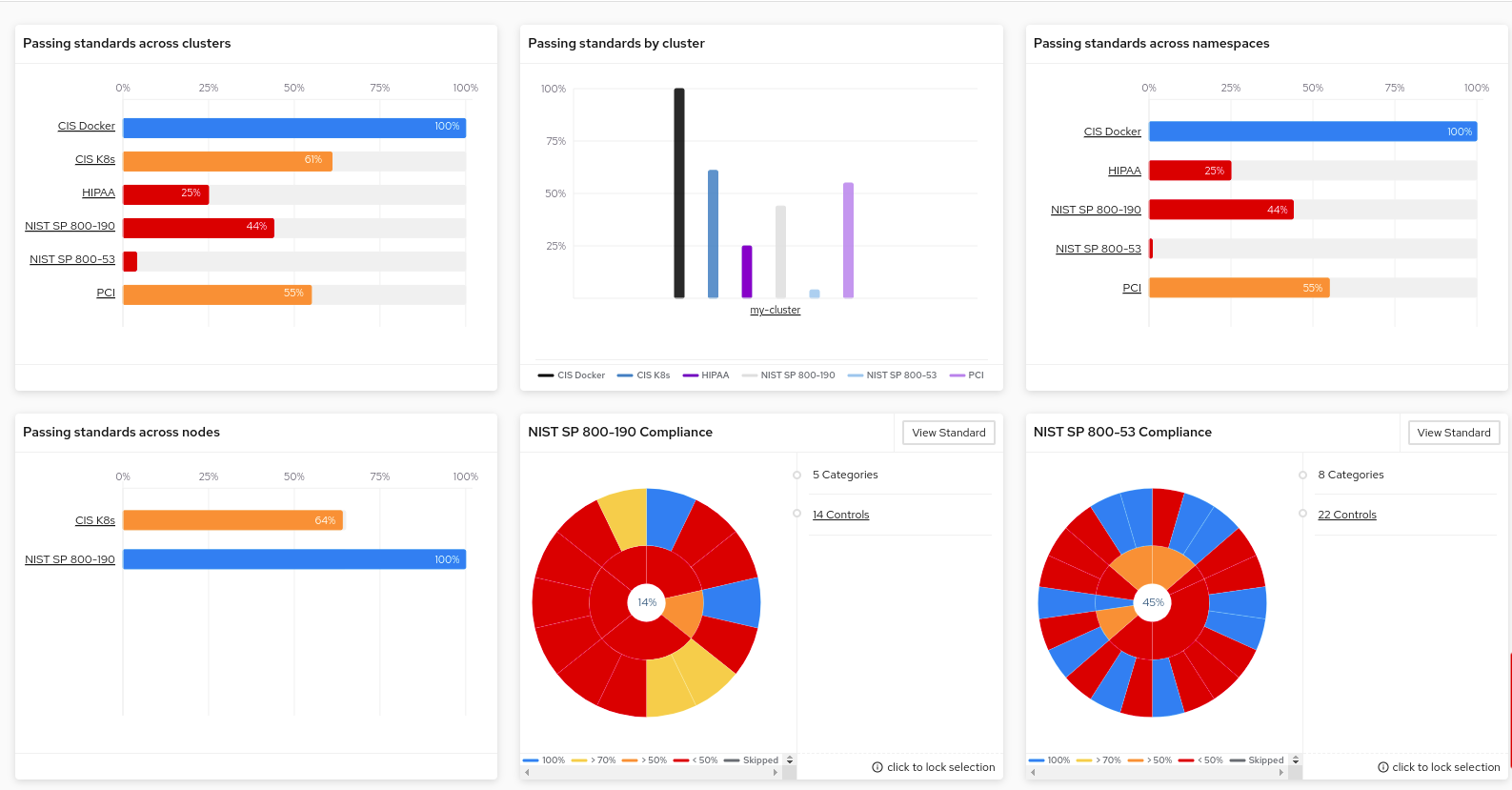Click the > 70% legend entry in NIST 800-190 panel
The width and height of the screenshot is (1512, 790).
click(594, 760)
